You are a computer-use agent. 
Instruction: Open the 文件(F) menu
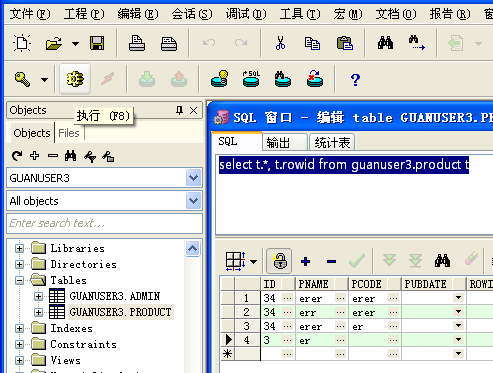pyautogui.click(x=30, y=14)
